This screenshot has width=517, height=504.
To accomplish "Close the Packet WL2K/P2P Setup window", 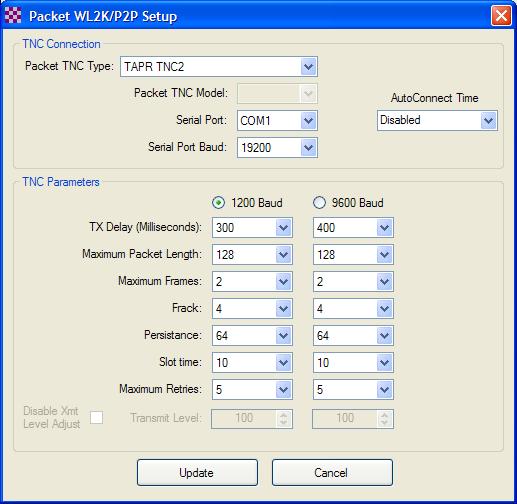I will [x=501, y=16].
